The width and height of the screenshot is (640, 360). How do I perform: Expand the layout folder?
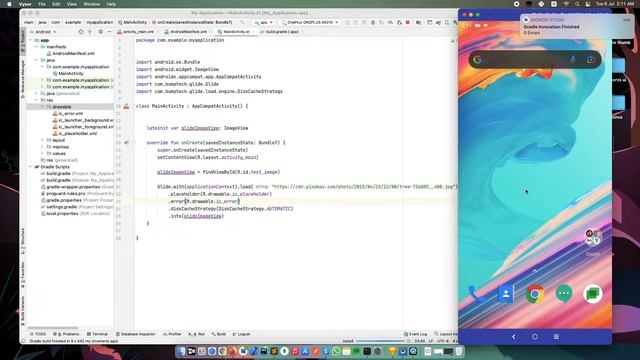pyautogui.click(x=42, y=140)
